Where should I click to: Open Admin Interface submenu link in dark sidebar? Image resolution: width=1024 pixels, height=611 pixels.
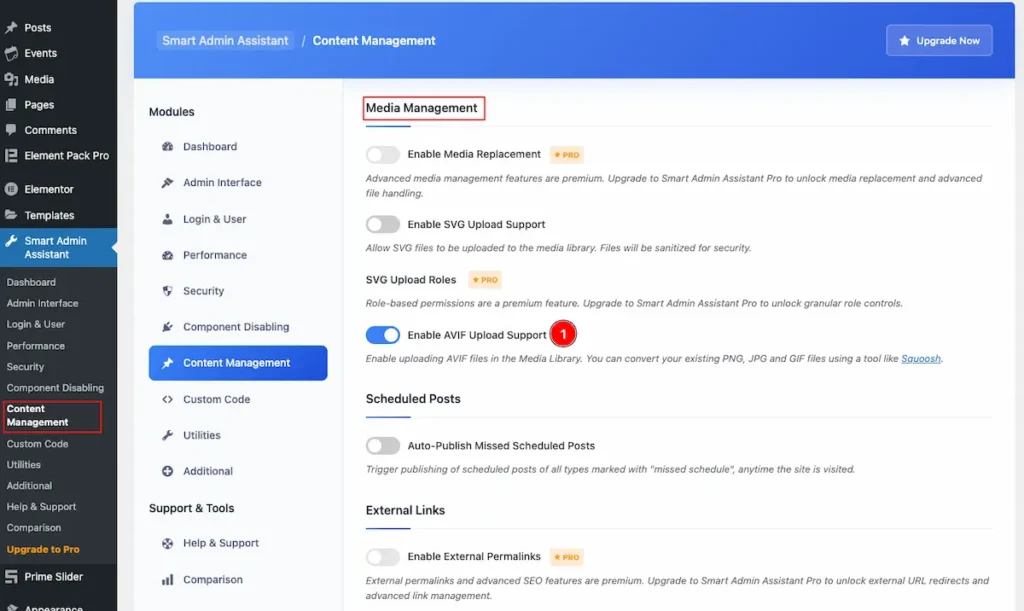42,303
